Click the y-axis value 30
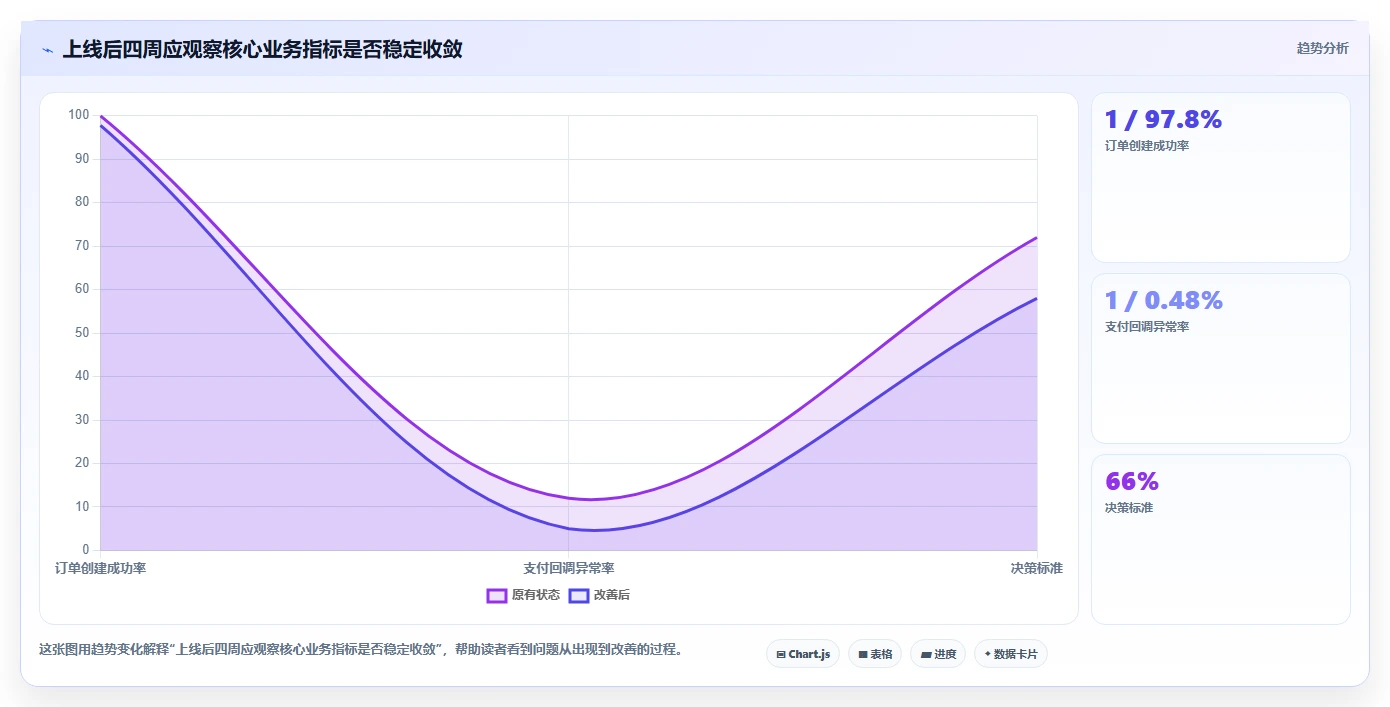 click(x=82, y=420)
